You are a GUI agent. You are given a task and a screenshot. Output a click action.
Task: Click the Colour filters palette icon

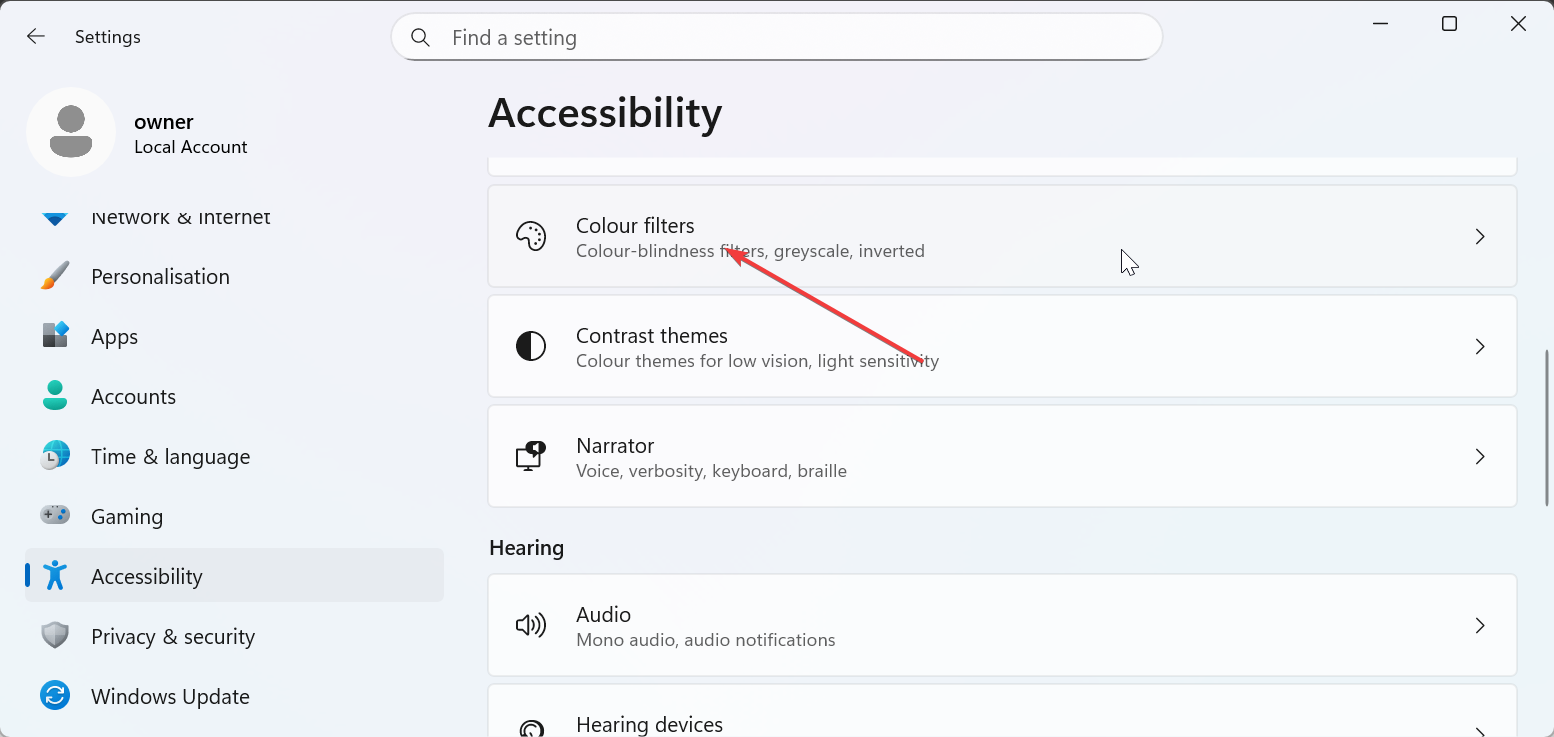click(531, 236)
